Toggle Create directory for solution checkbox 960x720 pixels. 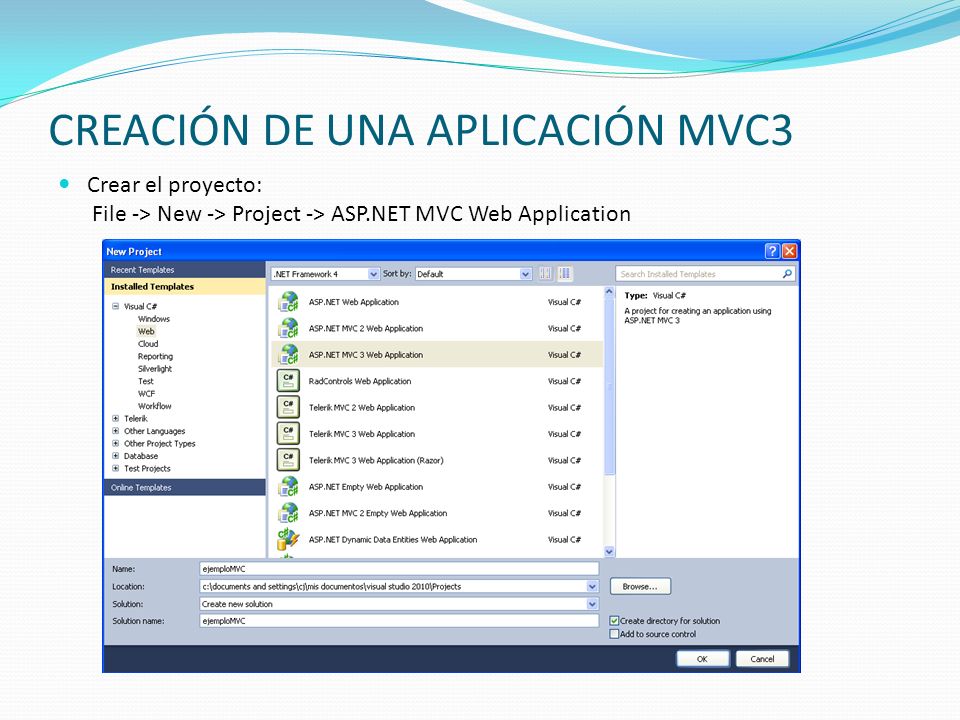coord(614,621)
